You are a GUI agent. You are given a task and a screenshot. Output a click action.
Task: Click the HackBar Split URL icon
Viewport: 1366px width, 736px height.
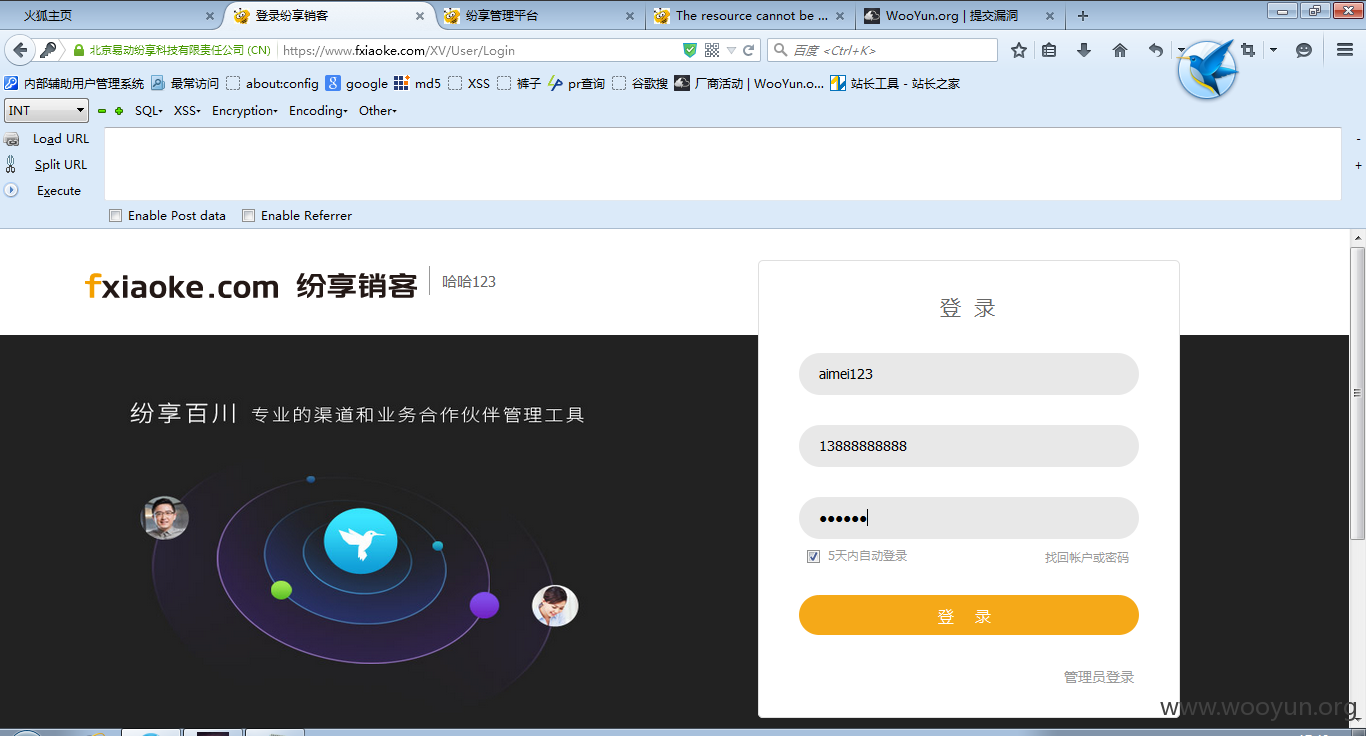pos(11,165)
